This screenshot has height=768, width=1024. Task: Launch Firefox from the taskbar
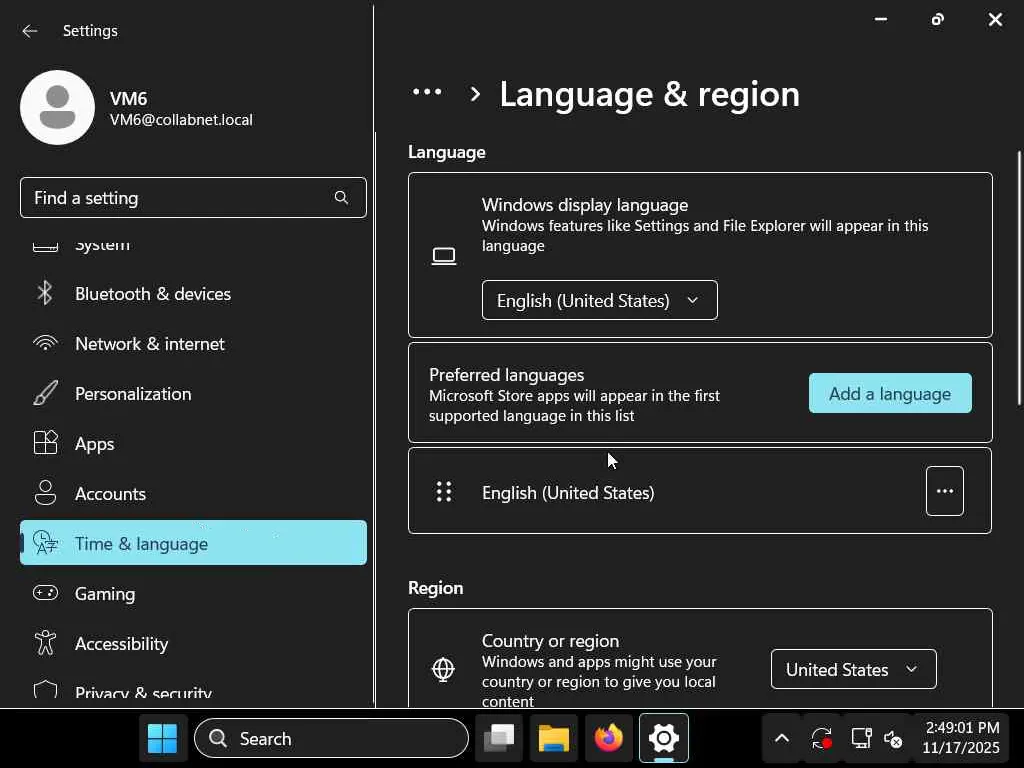(609, 739)
